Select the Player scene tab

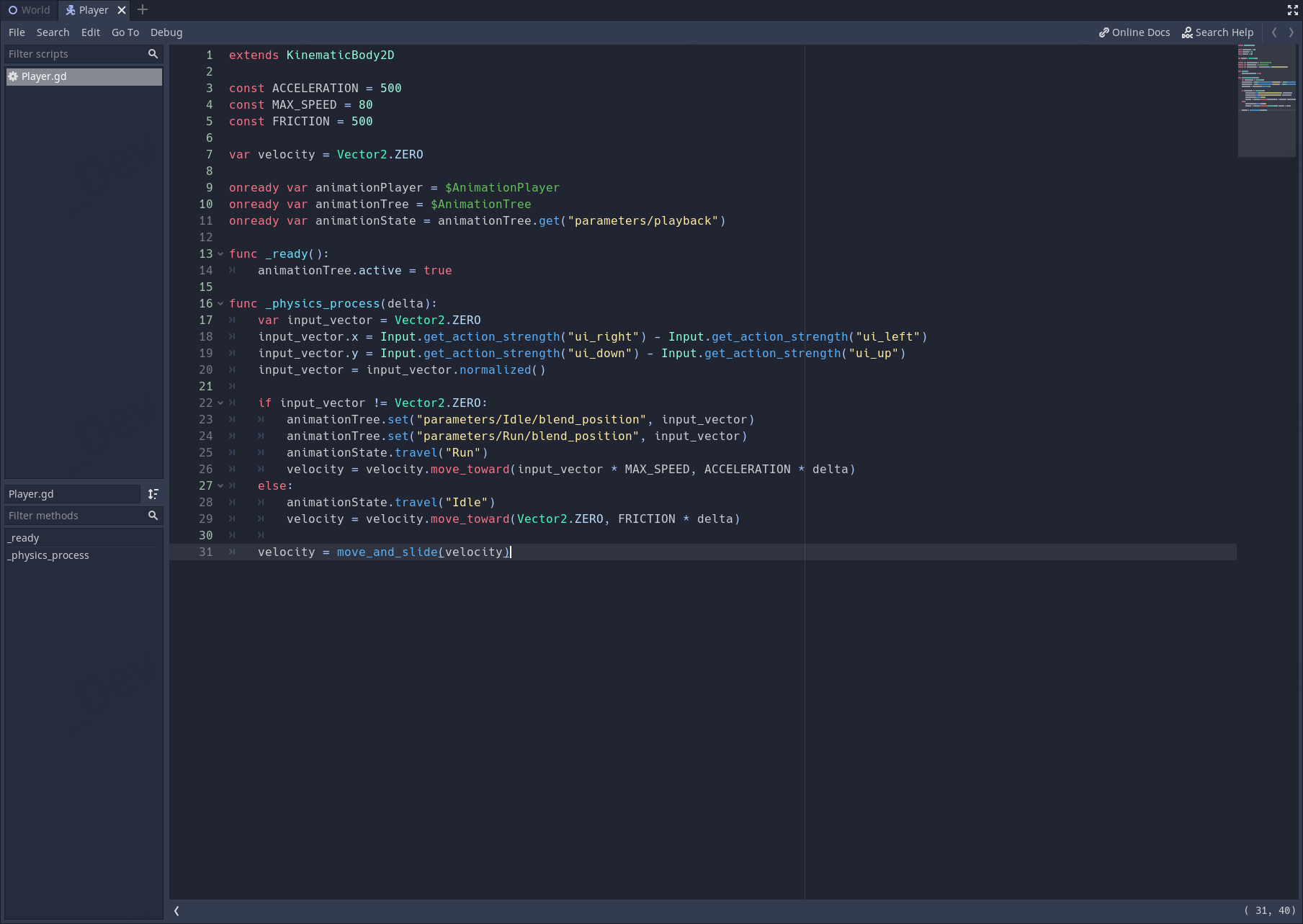(x=87, y=10)
